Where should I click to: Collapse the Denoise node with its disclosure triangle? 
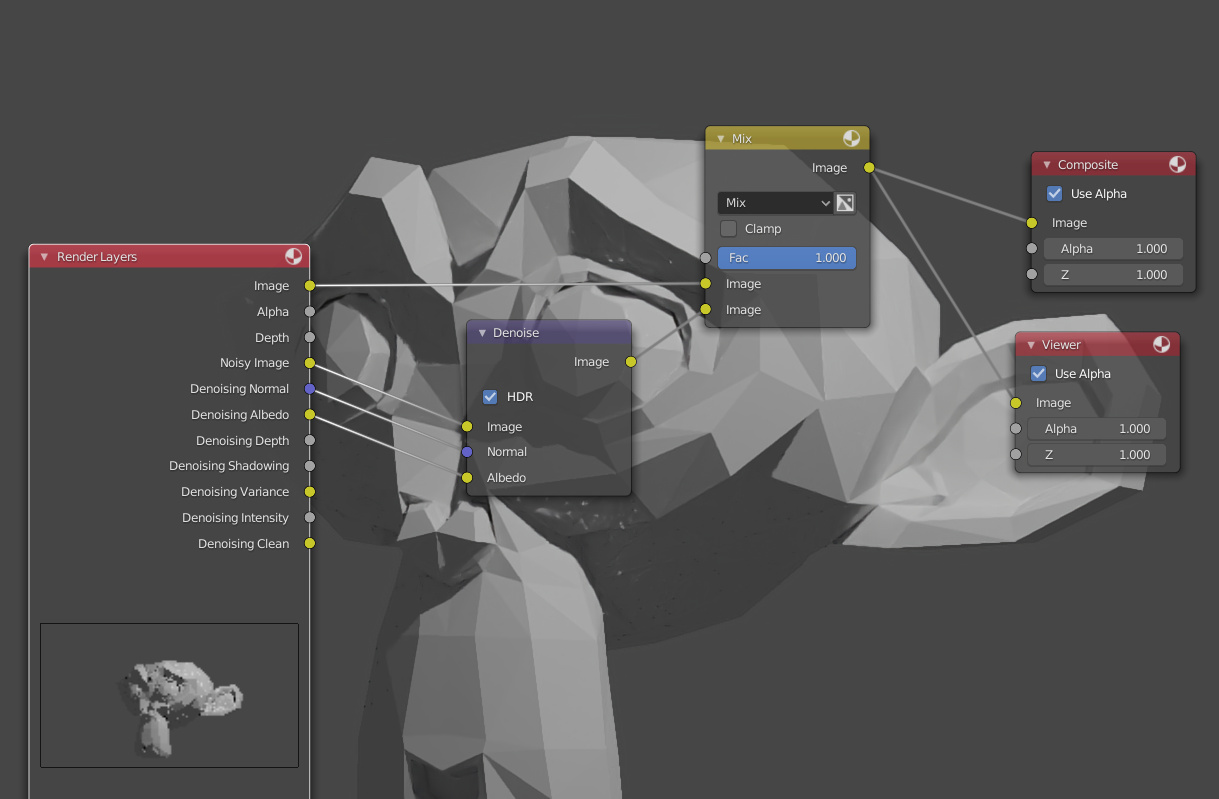coord(481,332)
